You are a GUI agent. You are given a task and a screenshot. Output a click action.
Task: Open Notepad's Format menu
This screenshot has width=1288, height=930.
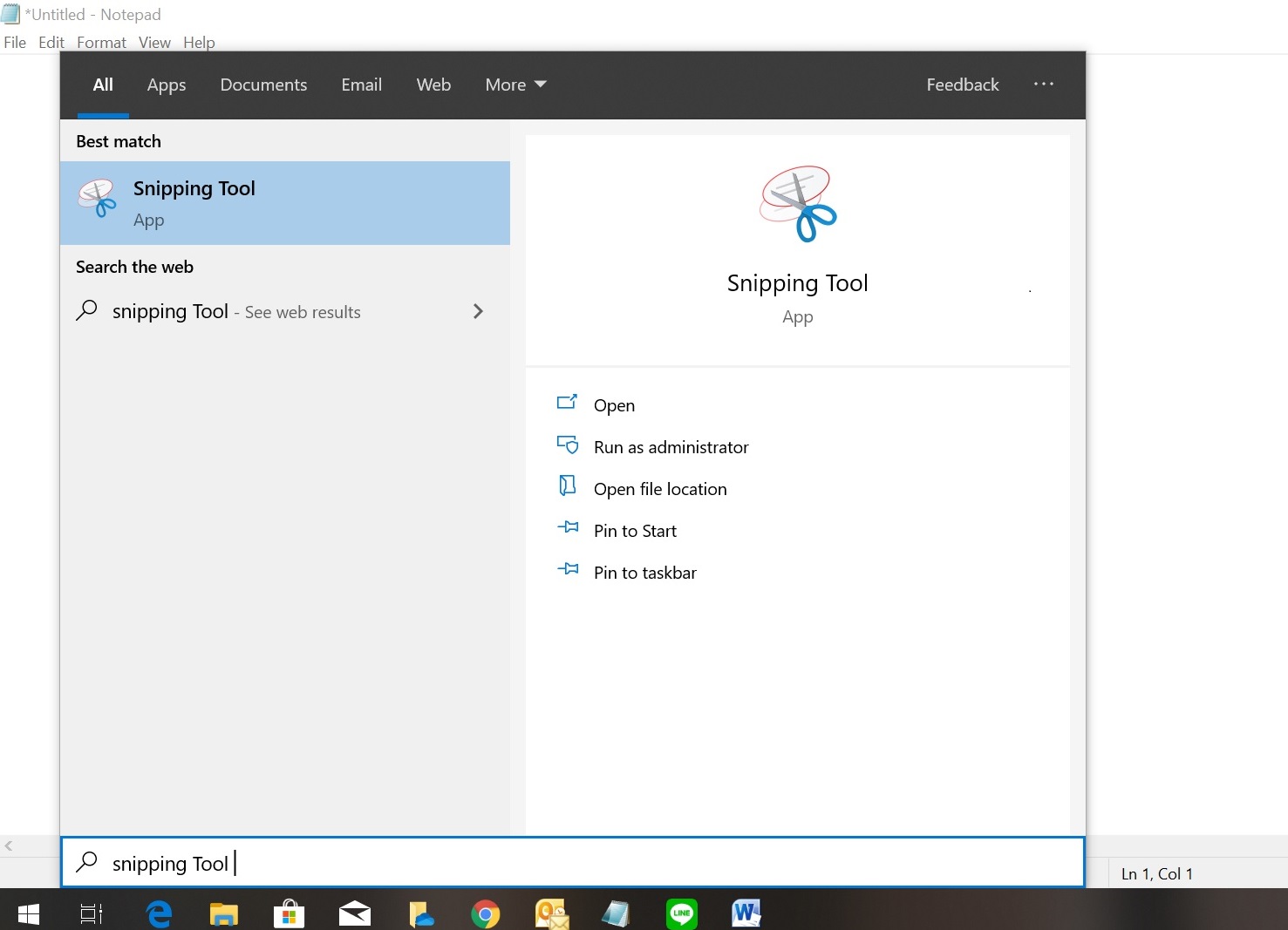coord(101,42)
